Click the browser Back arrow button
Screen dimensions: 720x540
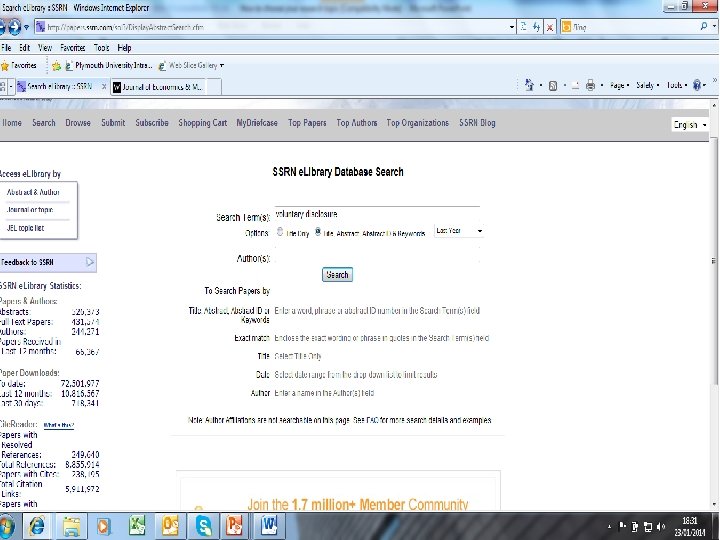1,28
